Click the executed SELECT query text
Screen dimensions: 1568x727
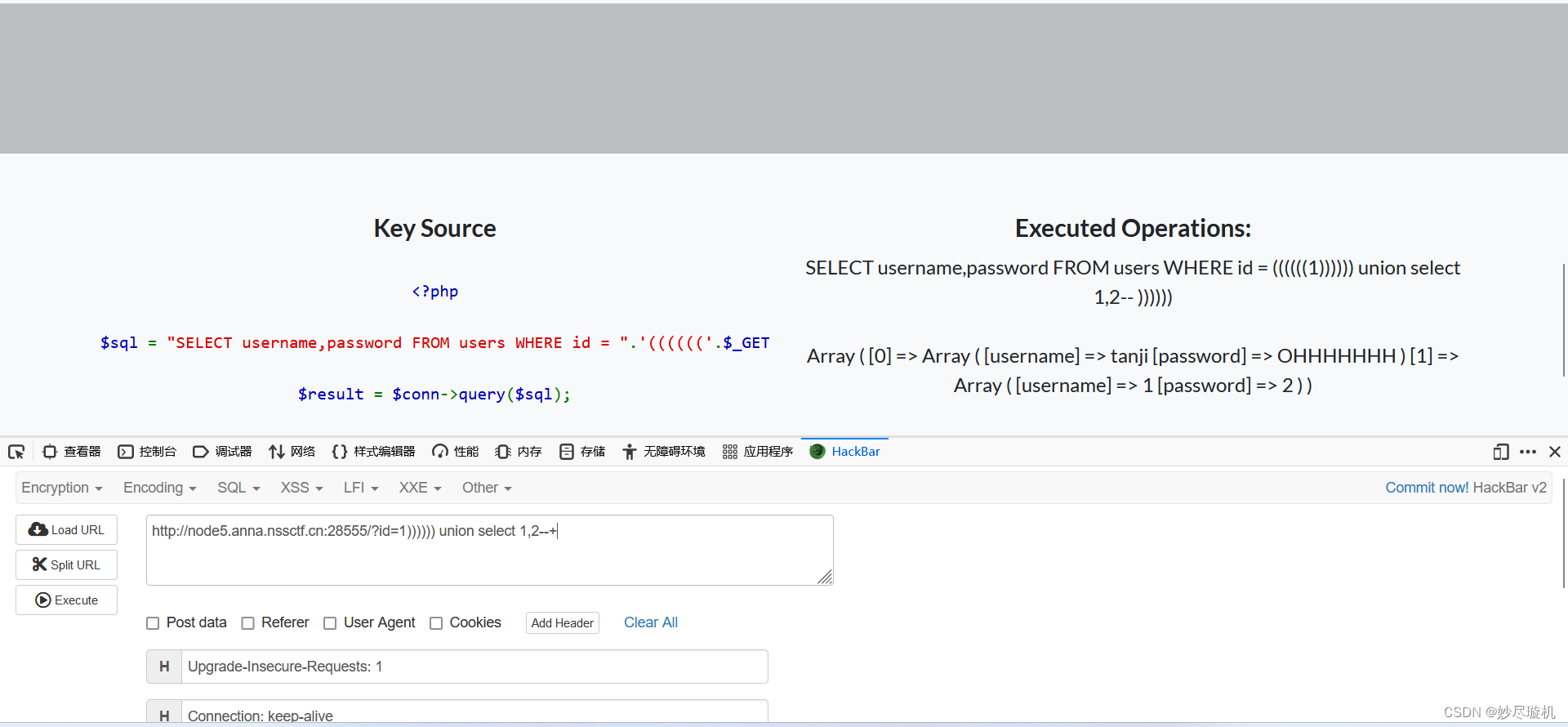[1133, 283]
